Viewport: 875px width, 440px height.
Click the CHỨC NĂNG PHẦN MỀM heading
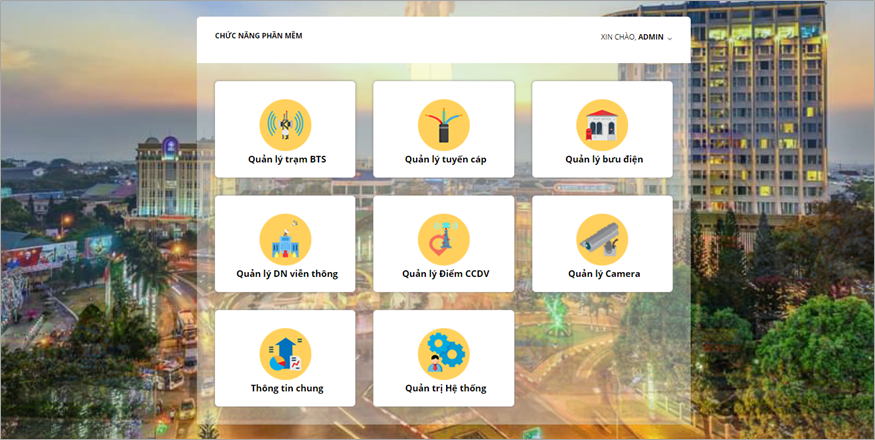(258, 36)
